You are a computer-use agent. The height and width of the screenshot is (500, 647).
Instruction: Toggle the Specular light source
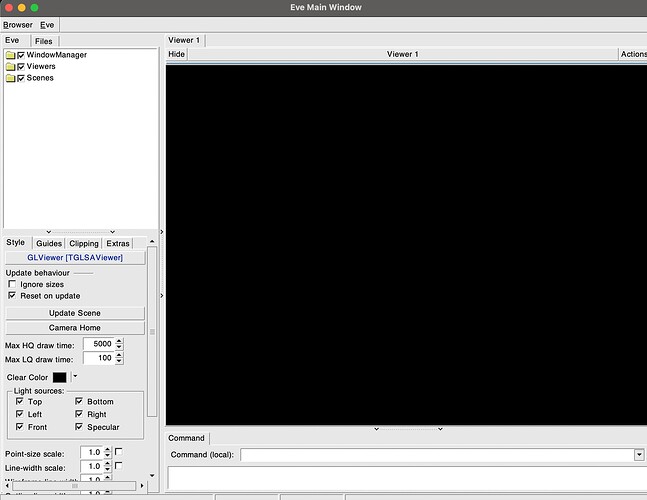pos(79,427)
